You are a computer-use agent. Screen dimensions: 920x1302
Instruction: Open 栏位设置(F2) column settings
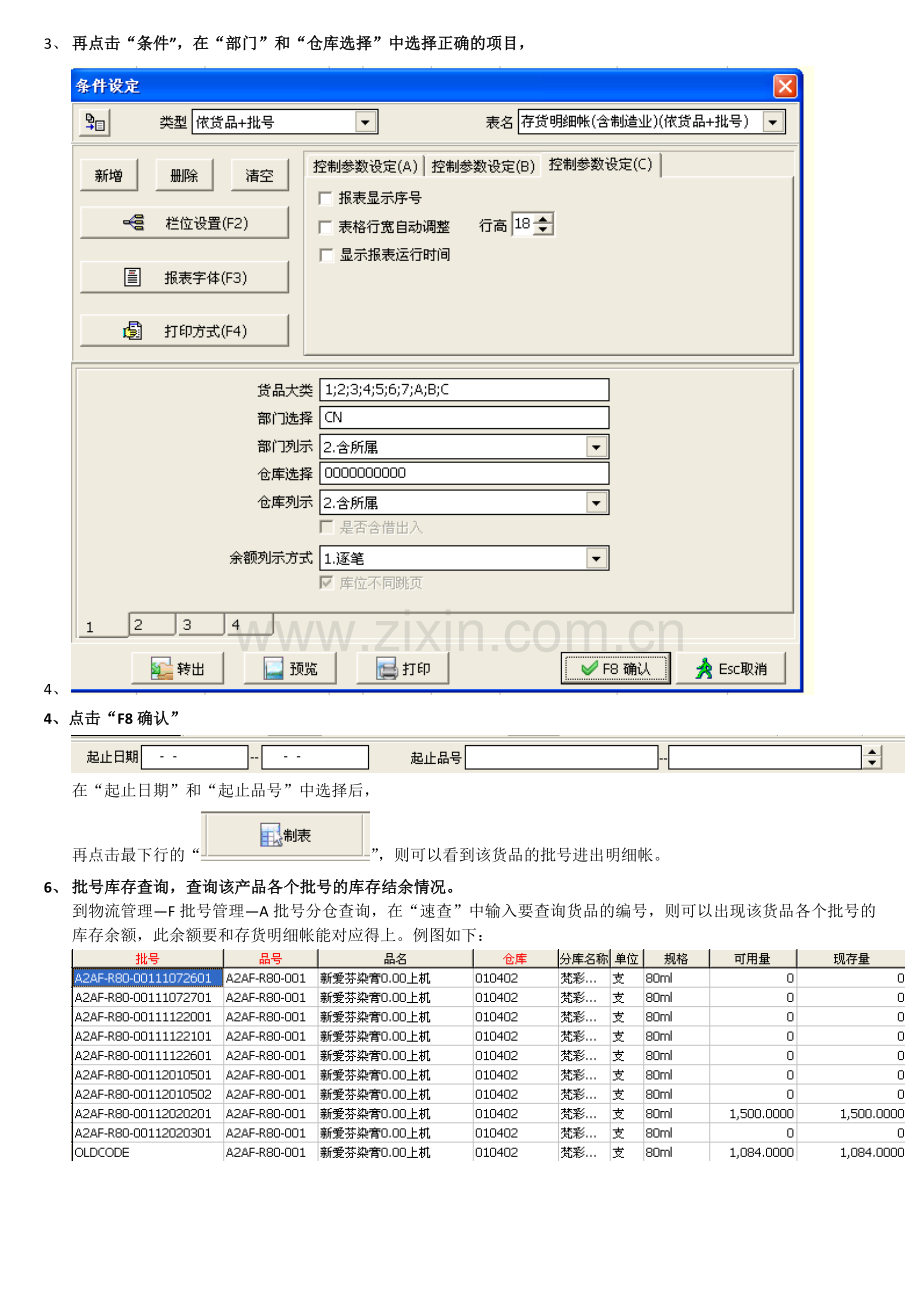coord(184,224)
